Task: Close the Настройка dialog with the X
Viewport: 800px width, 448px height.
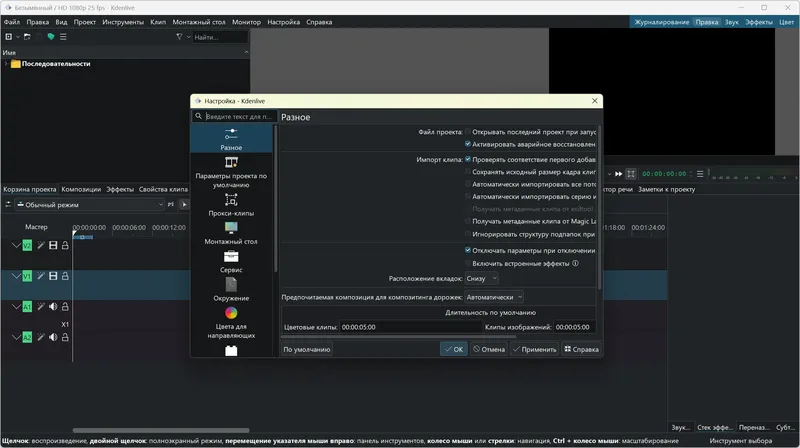Action: [594, 101]
